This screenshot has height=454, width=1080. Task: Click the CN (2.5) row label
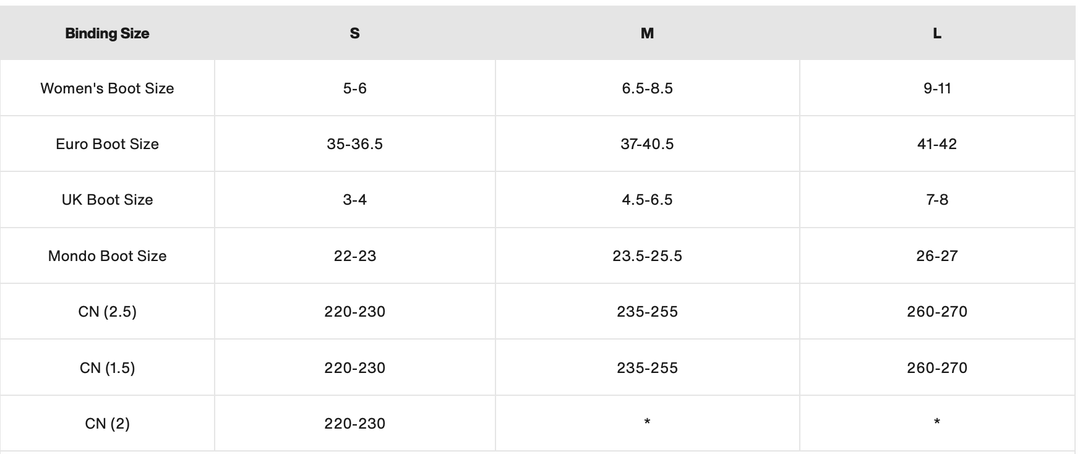tap(107, 312)
